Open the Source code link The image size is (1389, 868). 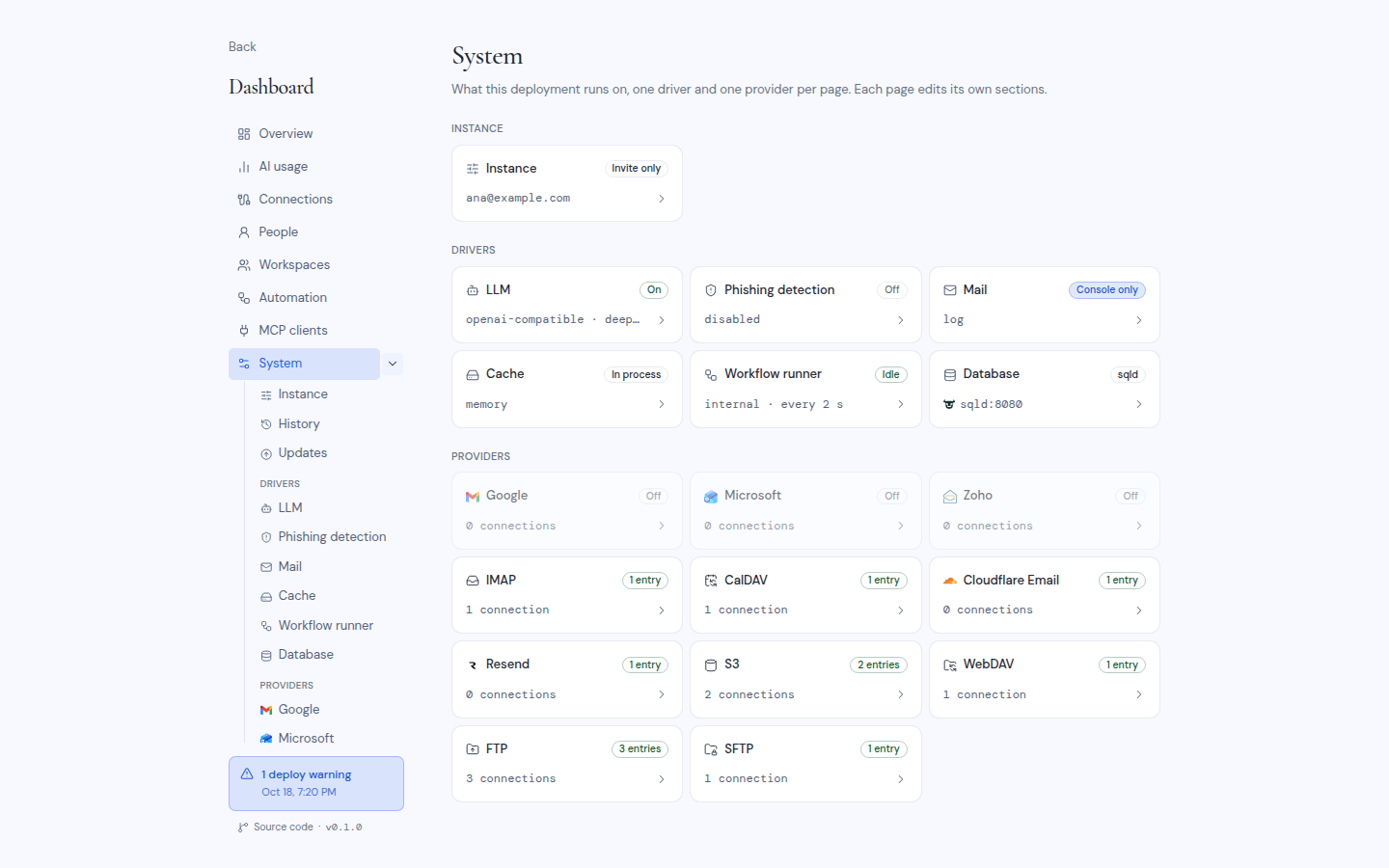[x=284, y=827]
